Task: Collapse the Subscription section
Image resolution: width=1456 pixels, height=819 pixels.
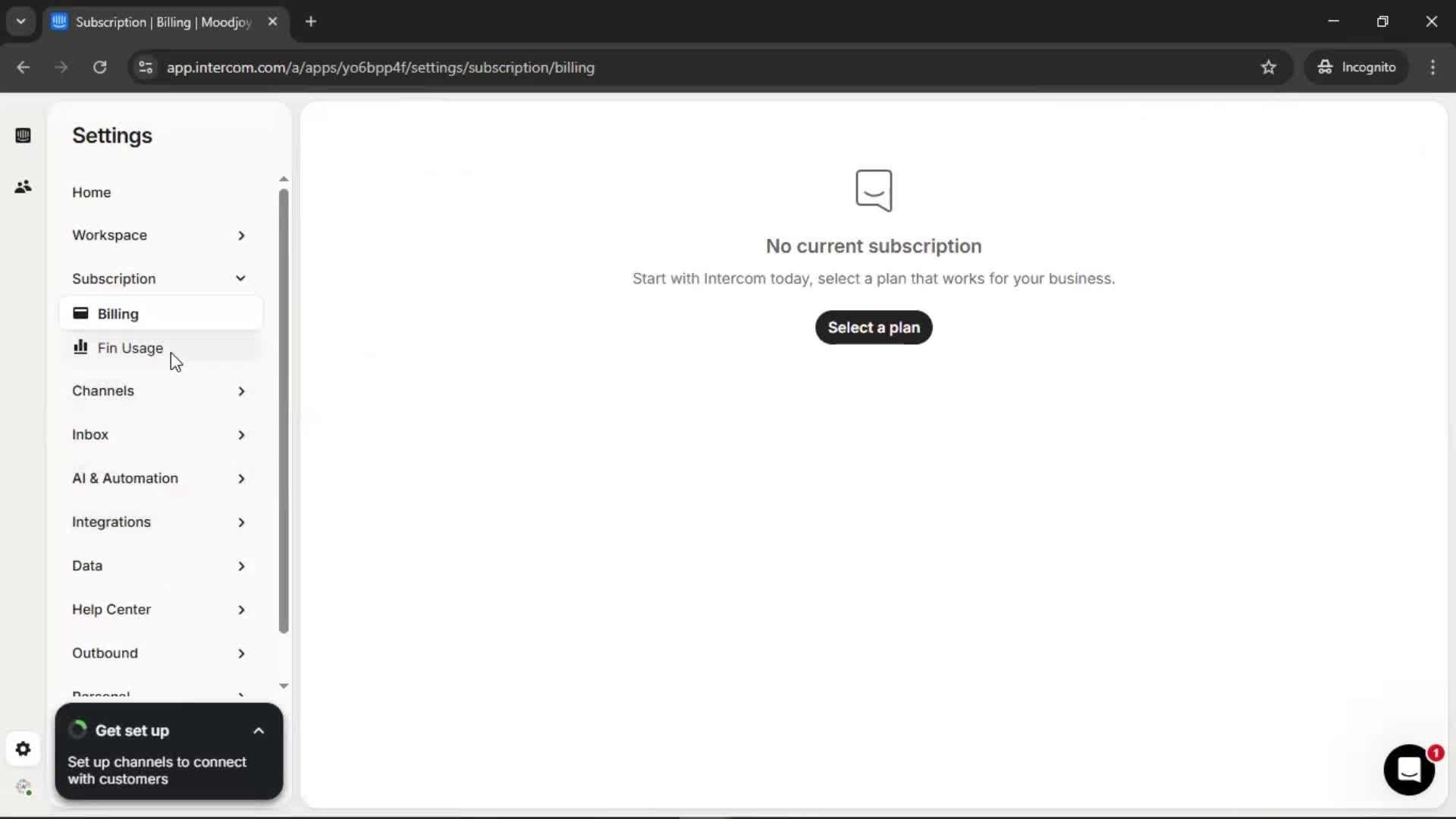Action: pos(159,278)
